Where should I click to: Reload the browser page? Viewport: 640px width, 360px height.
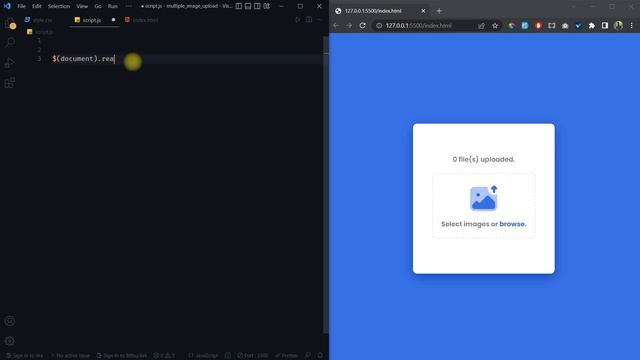coord(362,25)
